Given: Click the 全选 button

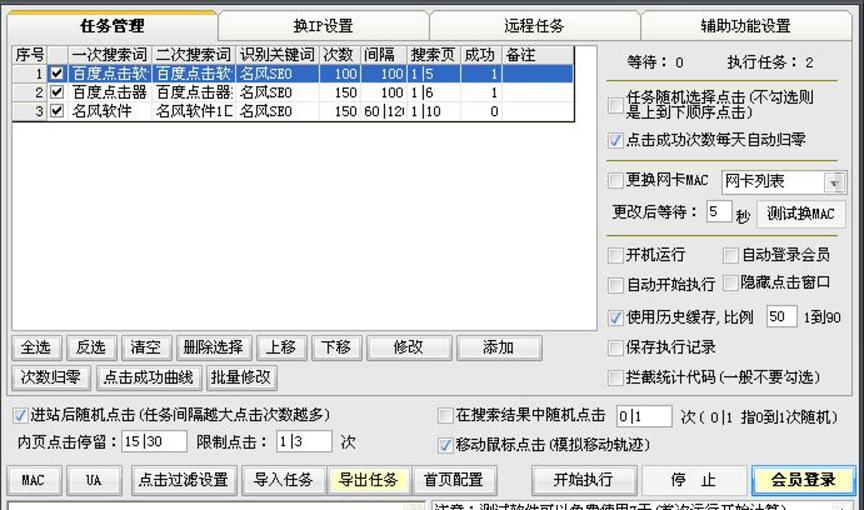Looking at the screenshot, I should 36,348.
